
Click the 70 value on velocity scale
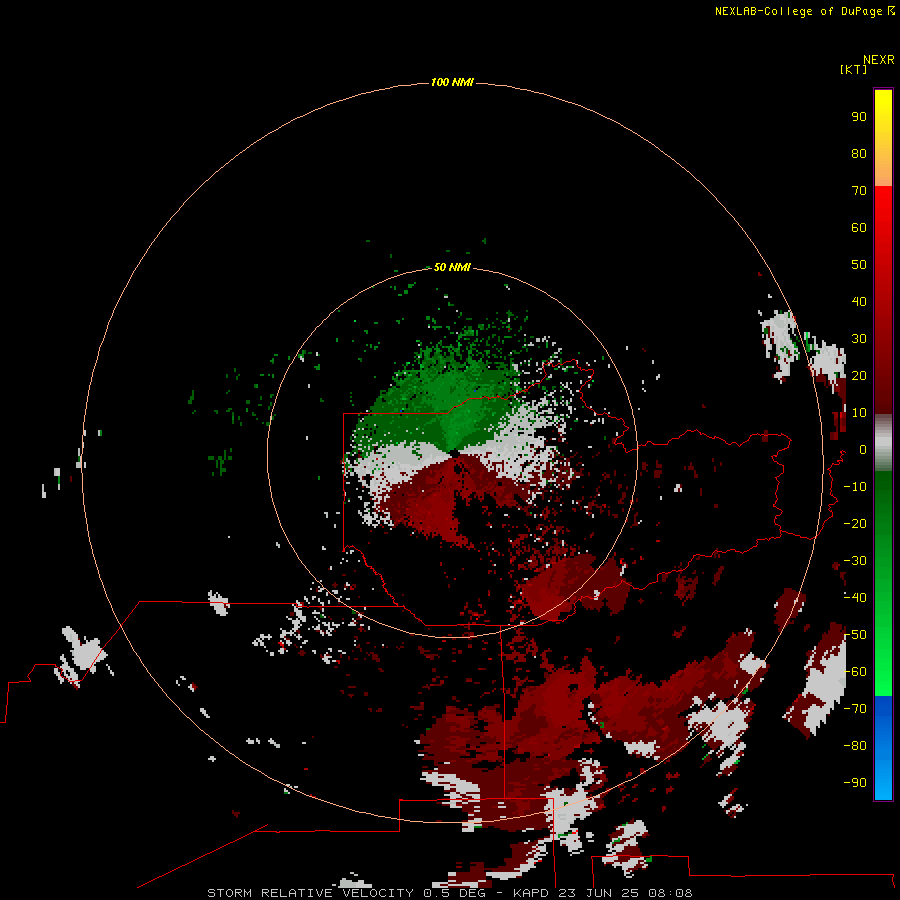(859, 191)
